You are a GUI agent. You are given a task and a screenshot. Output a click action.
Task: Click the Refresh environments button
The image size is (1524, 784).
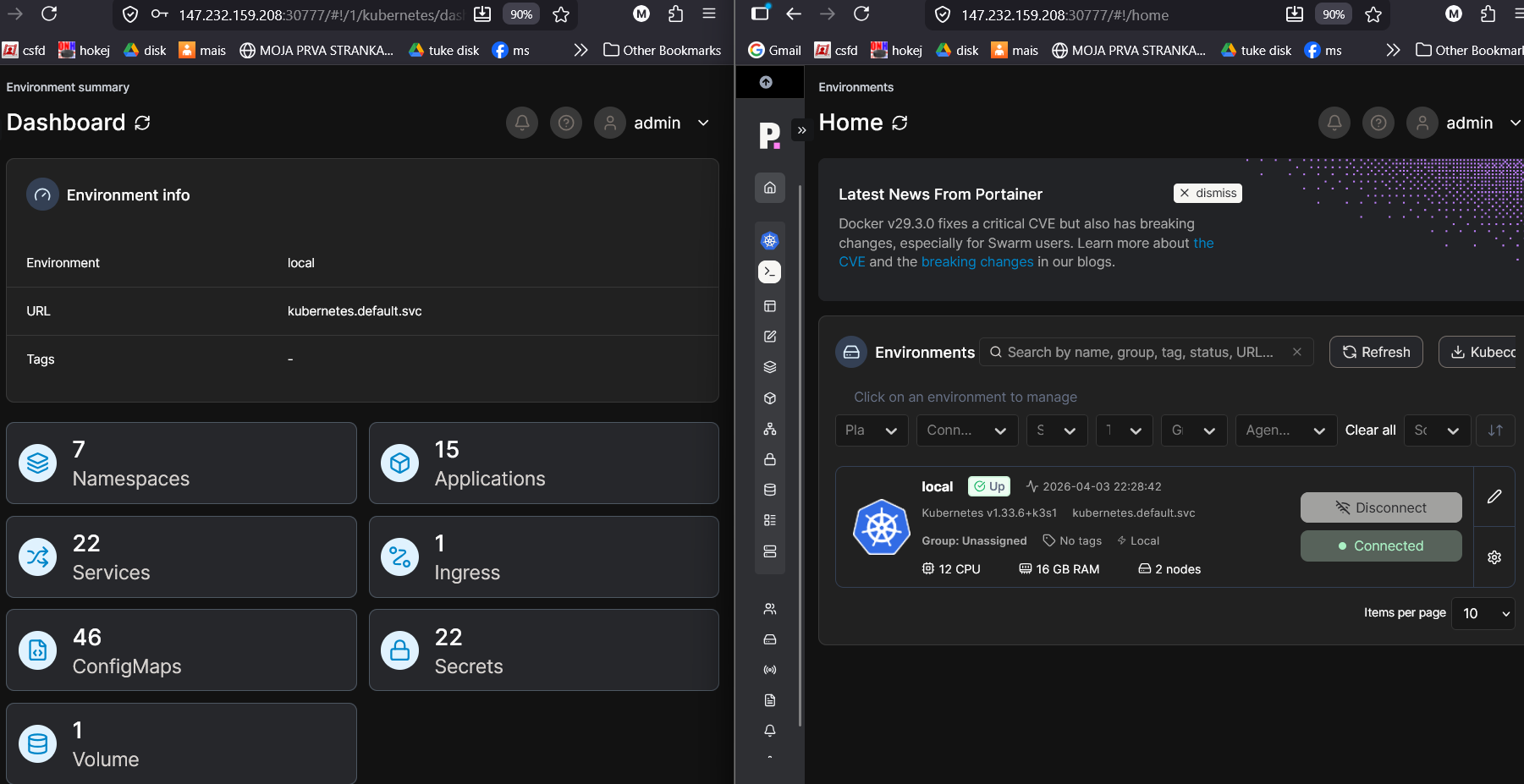(1375, 352)
